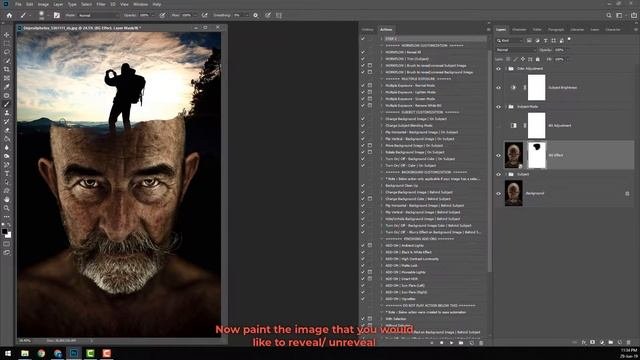Screen dimensions: 640x360
Task: Select the Eyedropper tool
Action: click(x=7, y=87)
